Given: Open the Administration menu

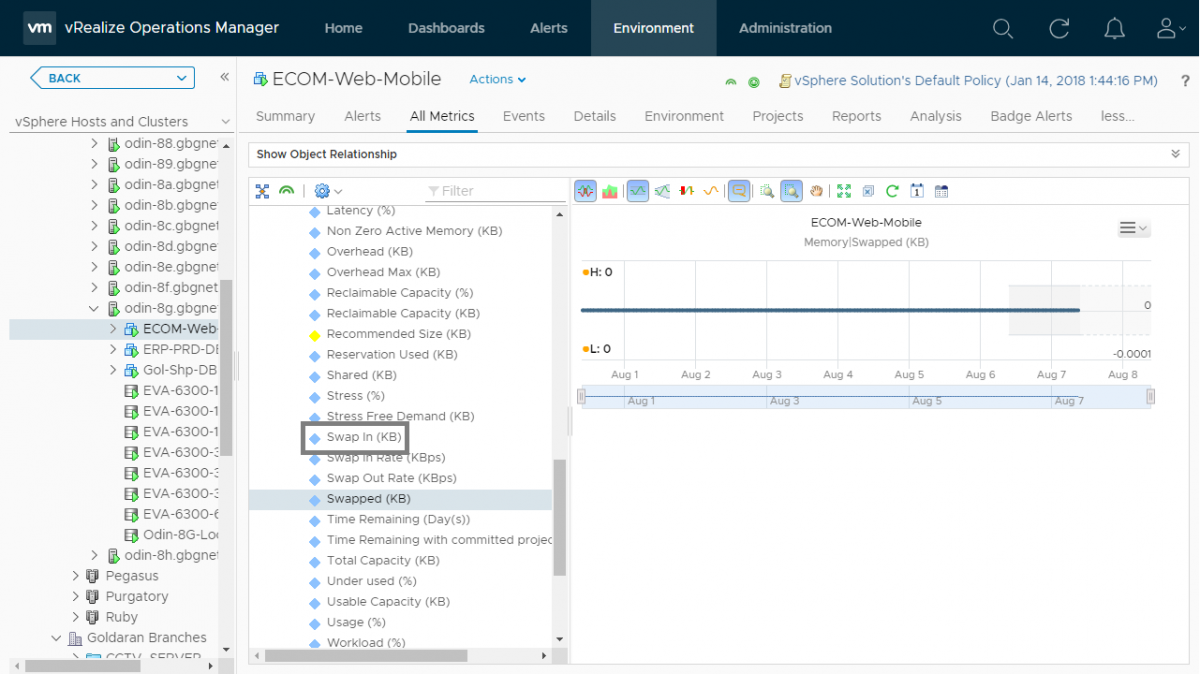Looking at the screenshot, I should [x=785, y=28].
